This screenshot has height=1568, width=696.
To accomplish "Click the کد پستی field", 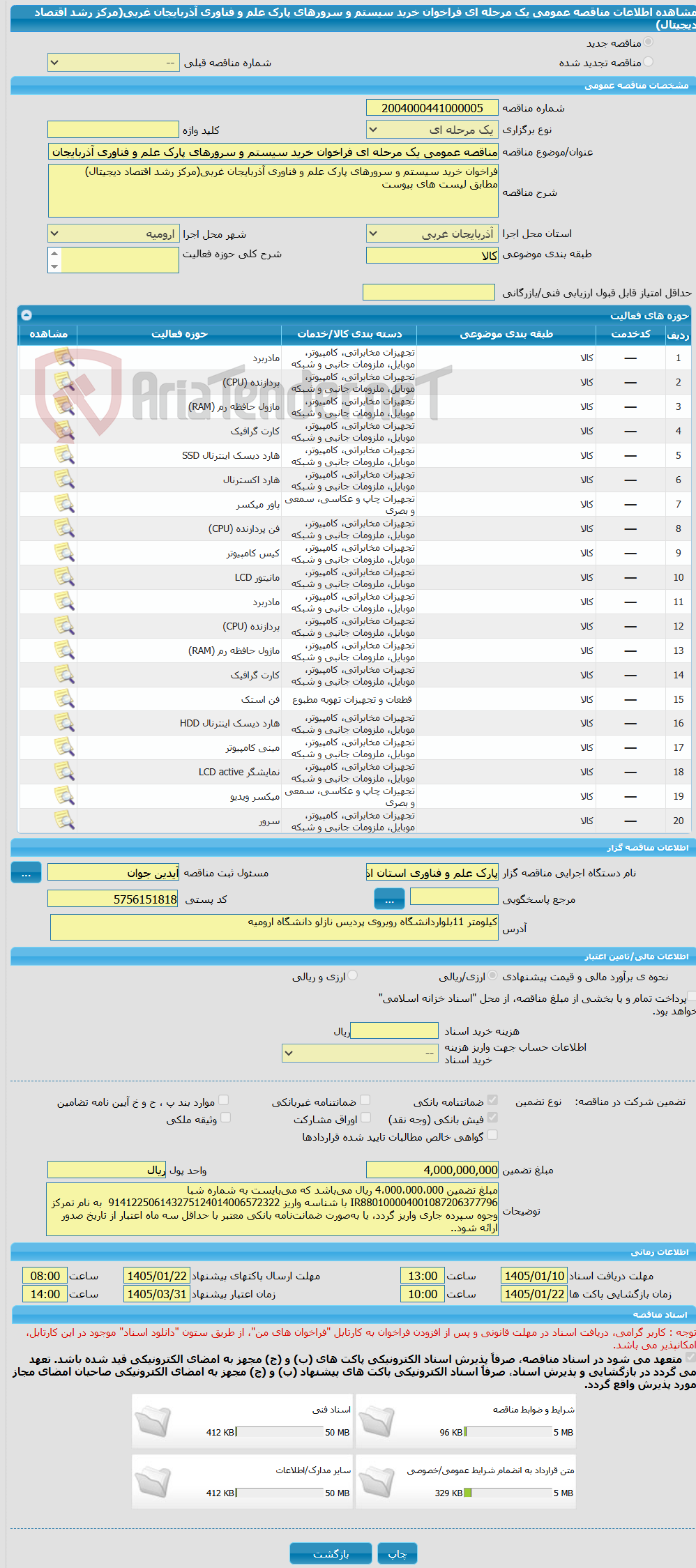I will tap(114, 899).
